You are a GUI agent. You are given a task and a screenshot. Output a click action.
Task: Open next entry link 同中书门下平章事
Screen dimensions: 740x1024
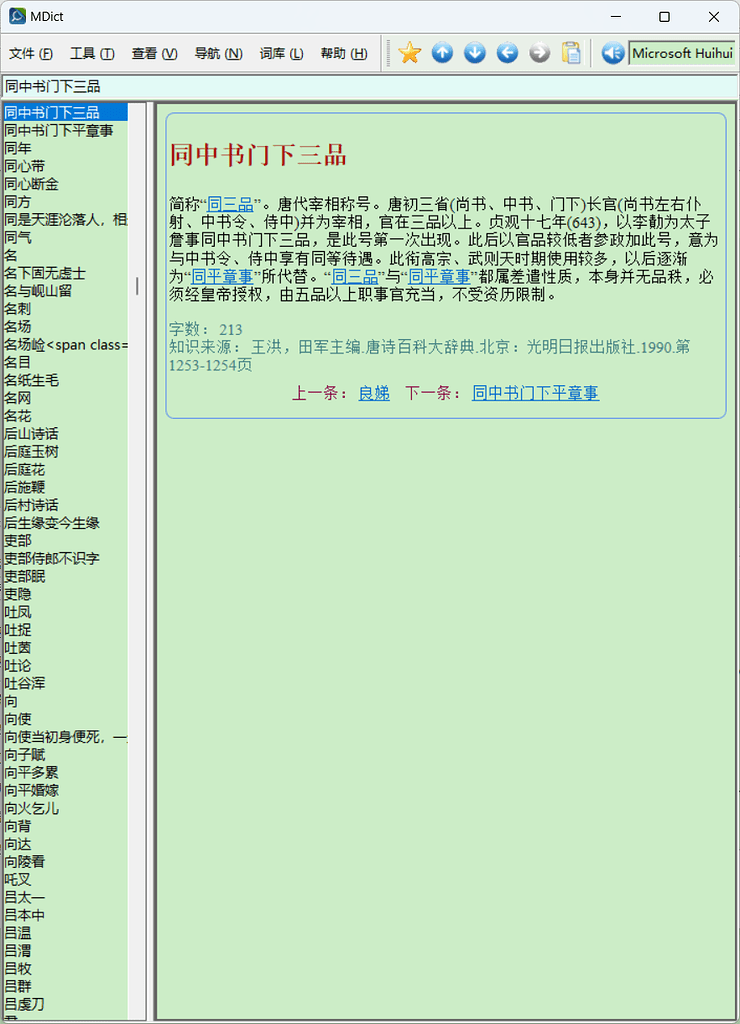click(536, 393)
